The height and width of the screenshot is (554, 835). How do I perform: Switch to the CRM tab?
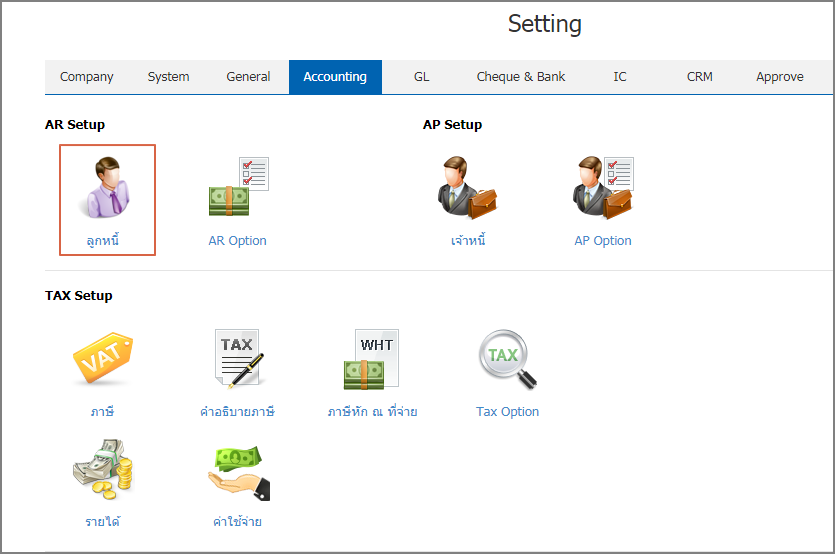(x=699, y=77)
